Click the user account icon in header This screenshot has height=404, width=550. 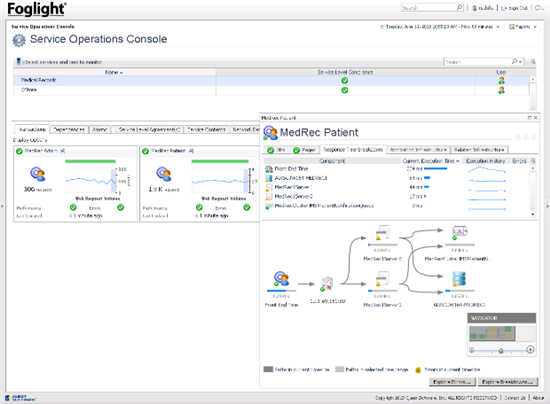(x=475, y=8)
